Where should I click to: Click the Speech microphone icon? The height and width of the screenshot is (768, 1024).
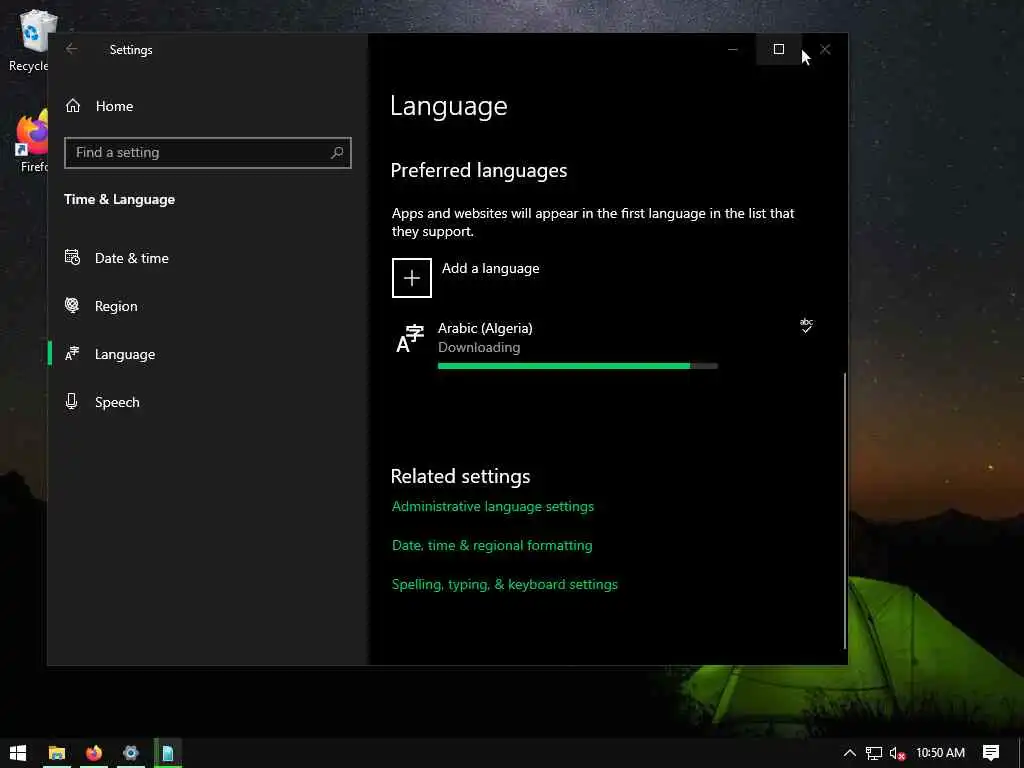[72, 401]
